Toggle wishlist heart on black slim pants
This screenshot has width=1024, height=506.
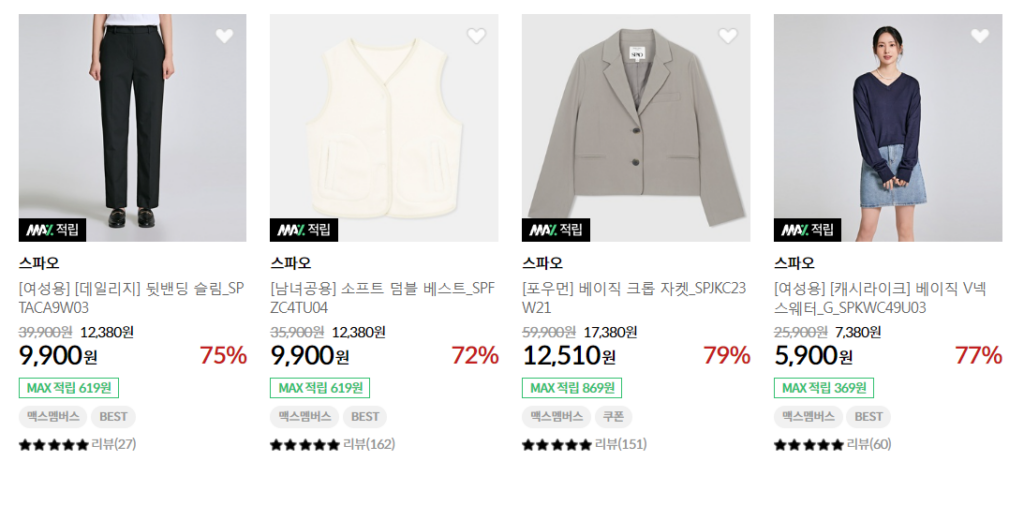224,36
